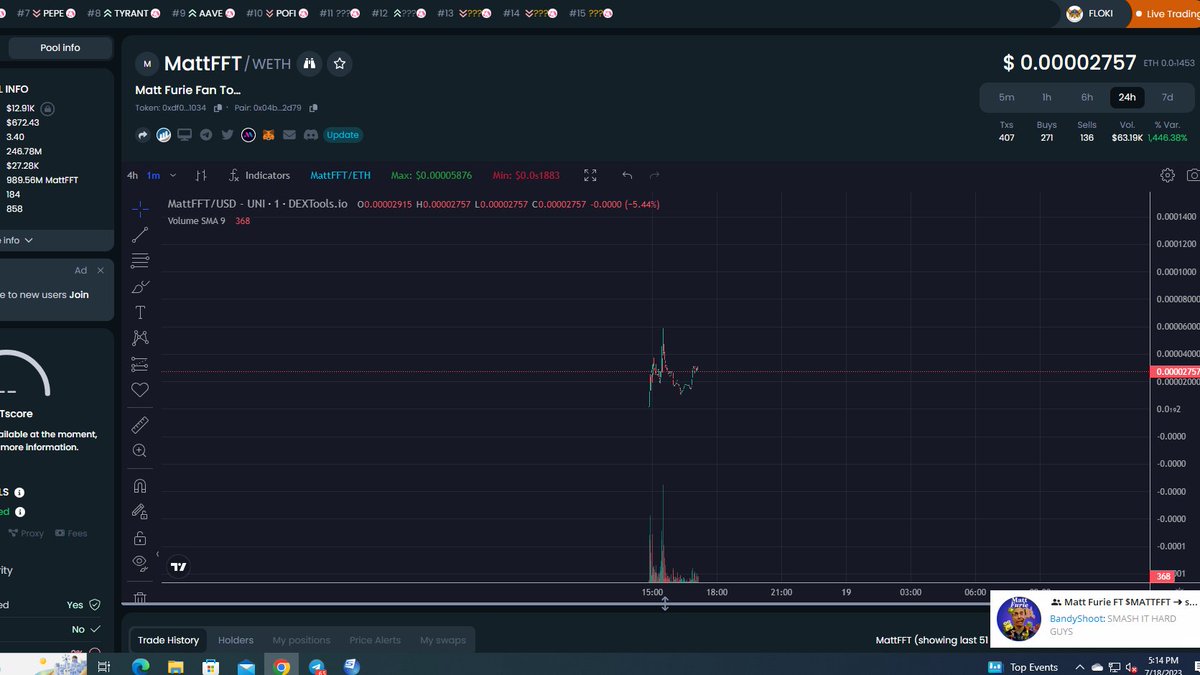Select the 24h stats interval

point(1127,97)
